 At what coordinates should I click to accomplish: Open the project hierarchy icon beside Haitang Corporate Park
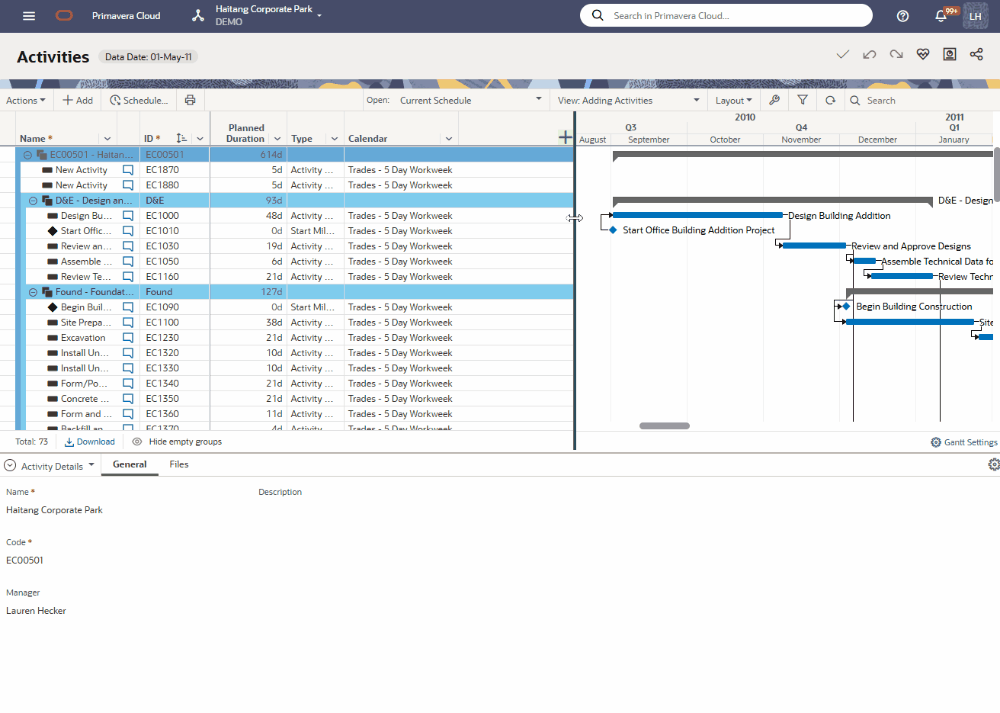click(198, 16)
